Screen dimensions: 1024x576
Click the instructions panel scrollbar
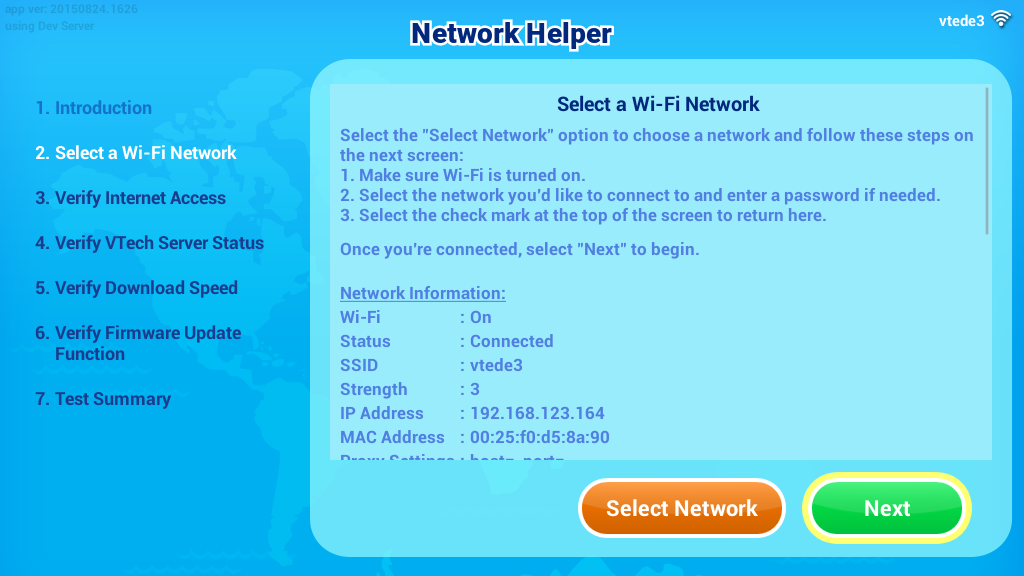click(987, 161)
